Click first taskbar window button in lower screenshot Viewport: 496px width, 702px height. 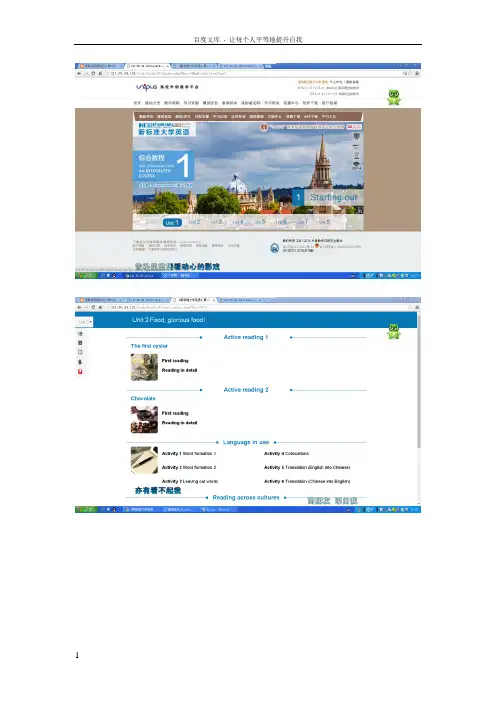(141, 509)
